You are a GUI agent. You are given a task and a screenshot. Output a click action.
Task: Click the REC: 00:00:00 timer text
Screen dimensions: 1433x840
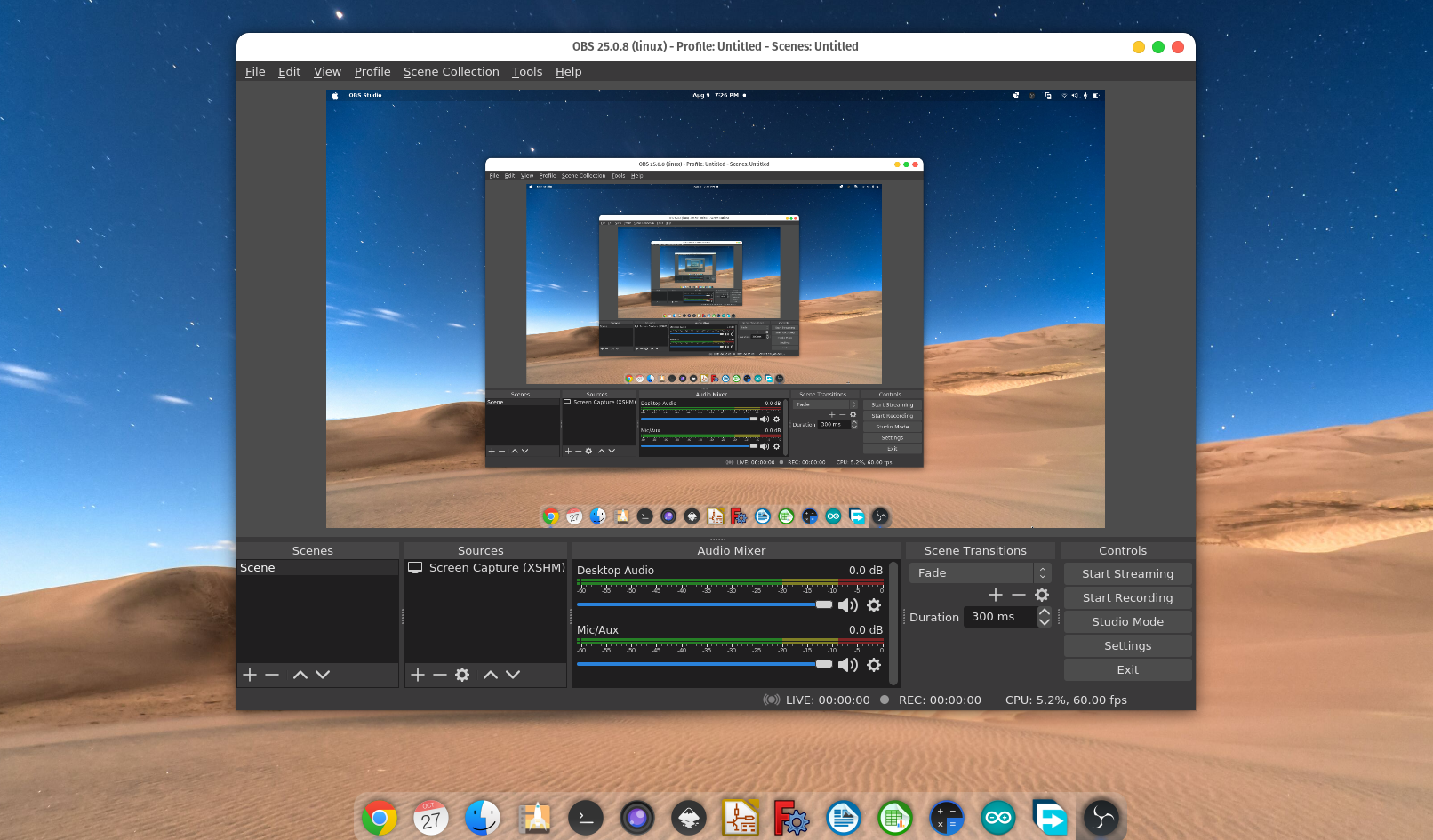point(940,700)
